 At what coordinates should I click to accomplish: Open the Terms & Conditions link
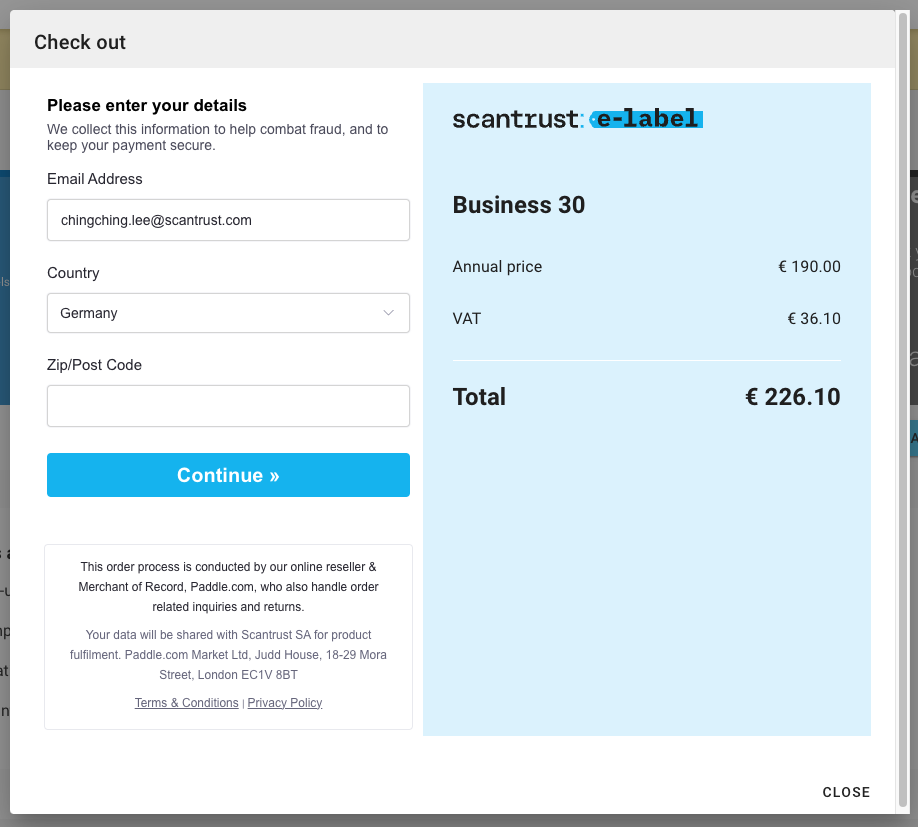(x=186, y=702)
